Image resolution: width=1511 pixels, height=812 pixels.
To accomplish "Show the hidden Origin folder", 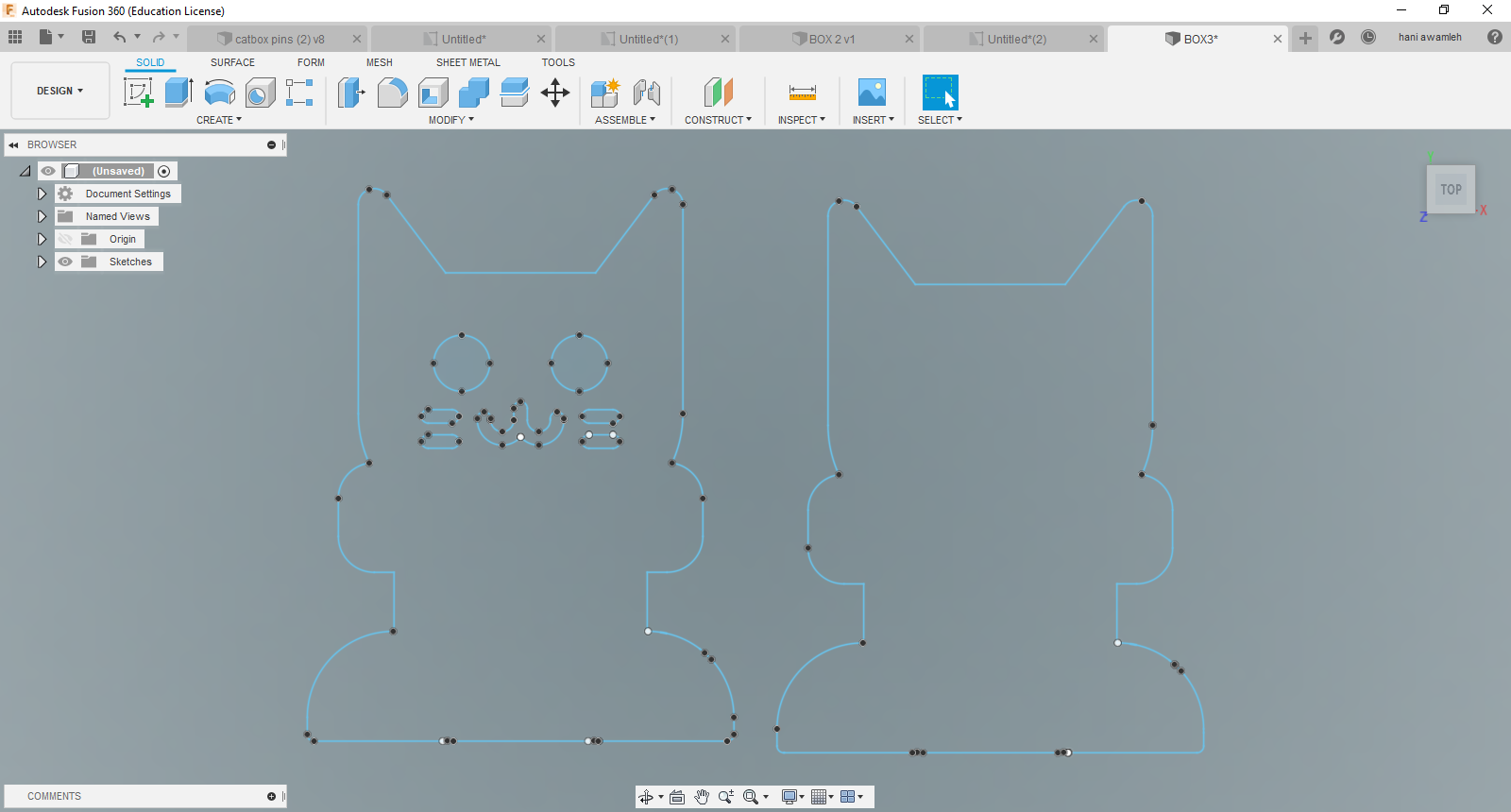I will click(x=65, y=239).
